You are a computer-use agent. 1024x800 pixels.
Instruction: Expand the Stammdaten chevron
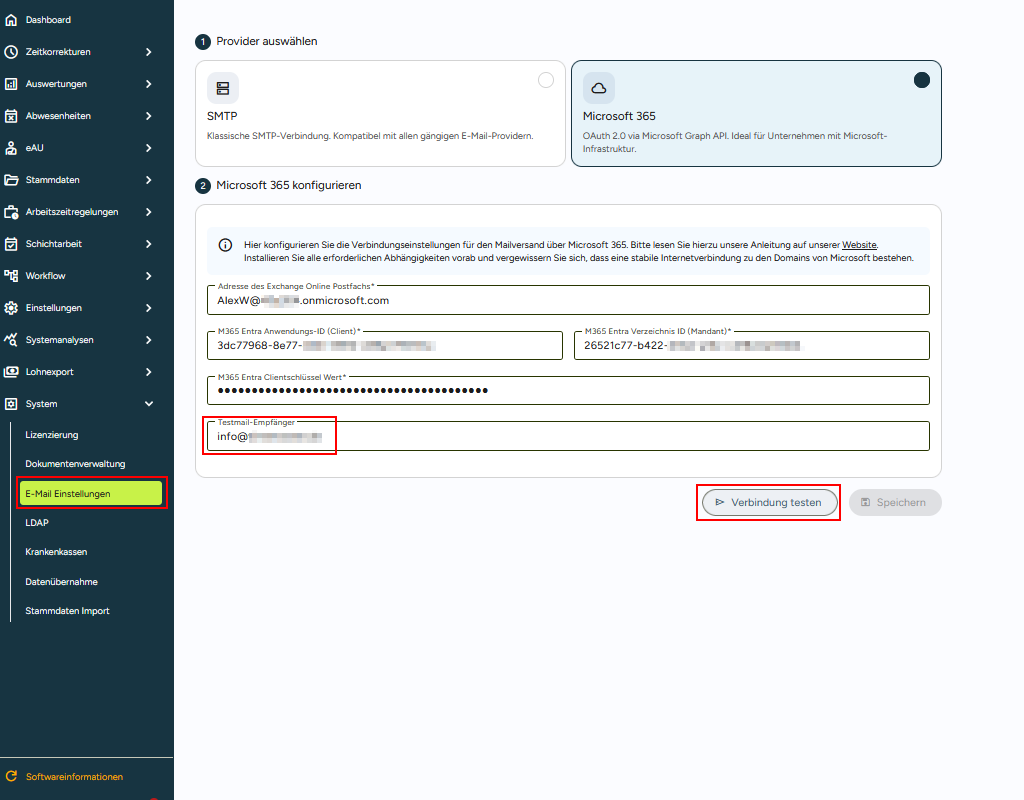coord(149,180)
